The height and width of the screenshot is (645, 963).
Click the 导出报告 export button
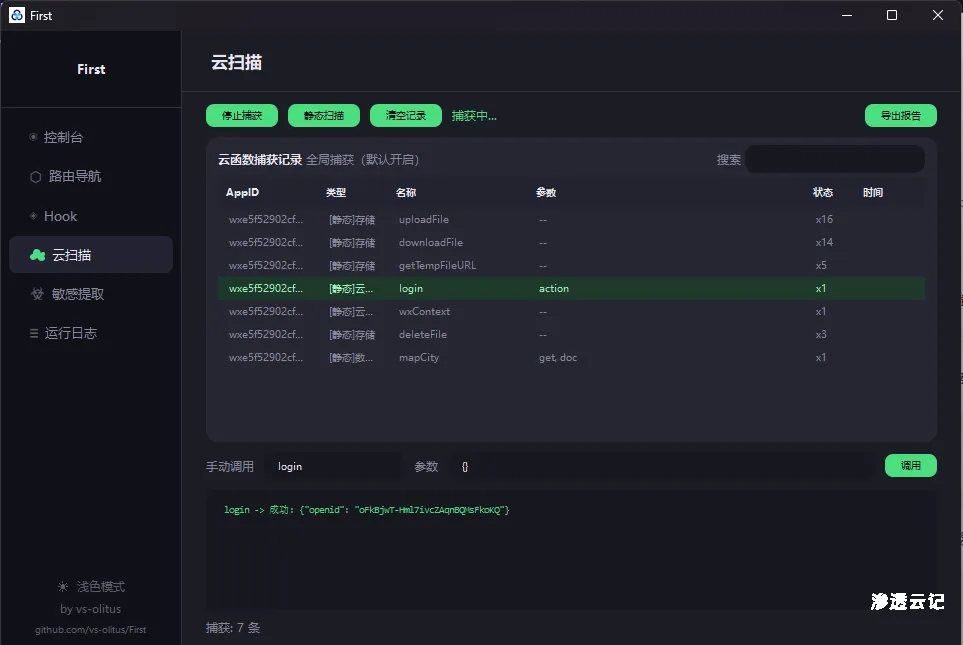coord(899,115)
